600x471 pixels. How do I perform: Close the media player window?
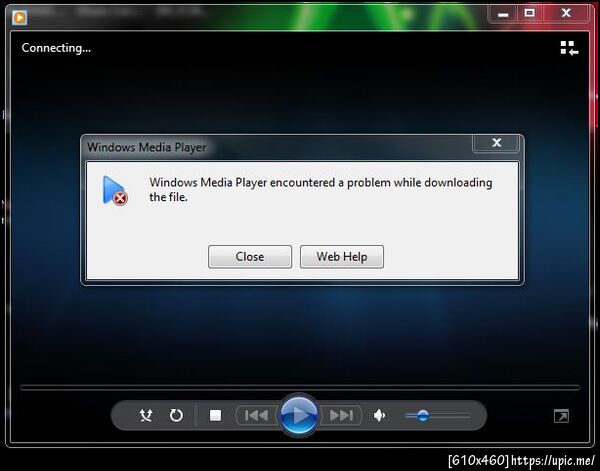(x=566, y=14)
